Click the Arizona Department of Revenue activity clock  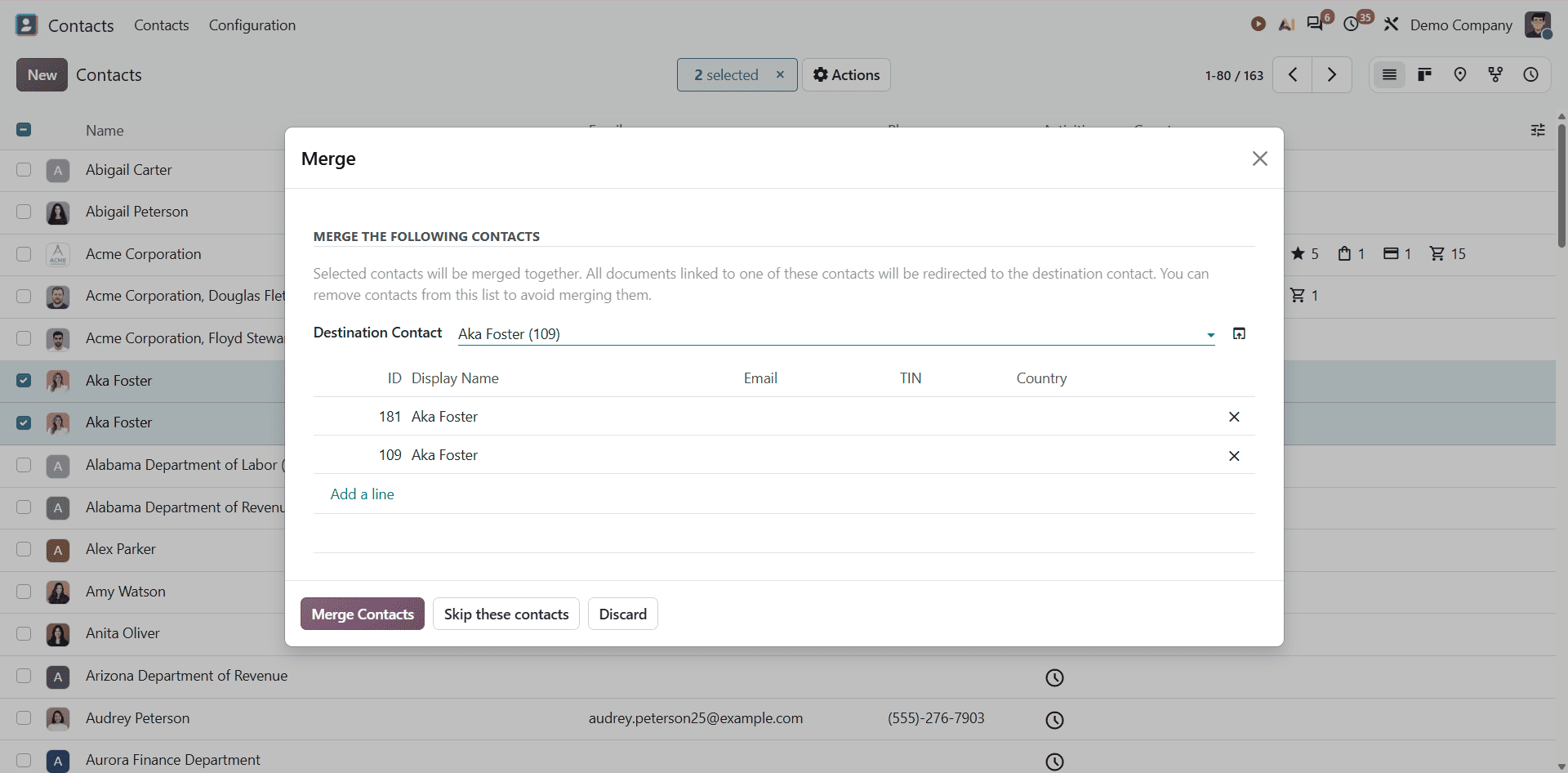(x=1055, y=677)
